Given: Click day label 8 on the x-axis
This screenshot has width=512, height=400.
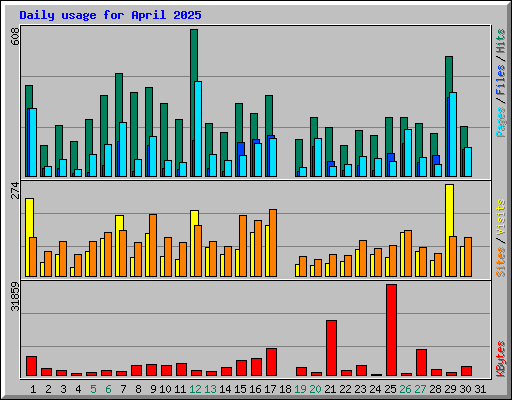Looking at the screenshot, I should click(138, 389).
